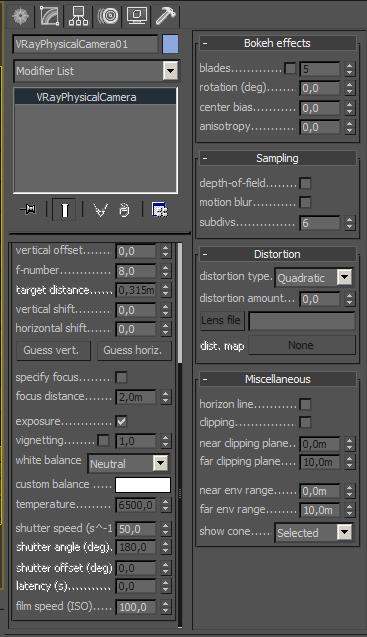The width and height of the screenshot is (367, 637).
Task: Click the distortion amount field
Action: pos(320,299)
